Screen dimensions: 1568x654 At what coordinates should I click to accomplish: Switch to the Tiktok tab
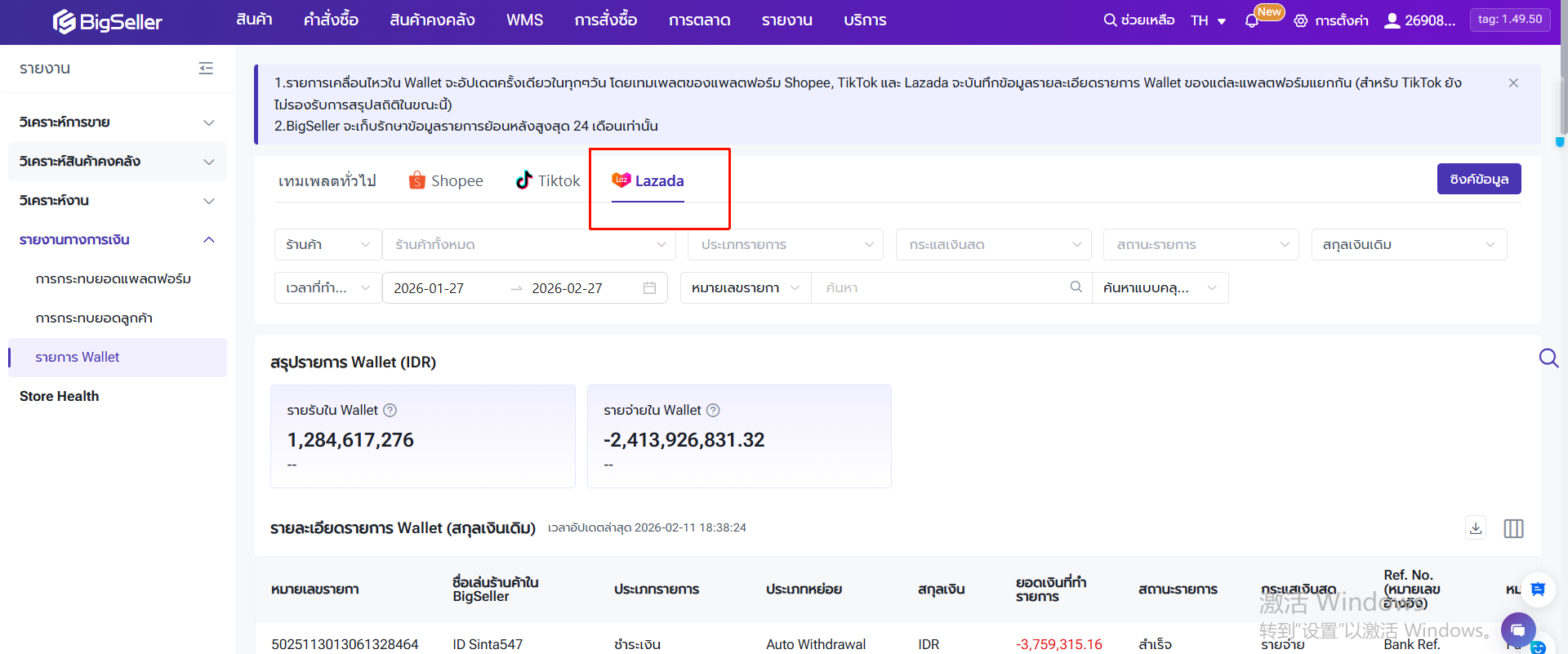tap(548, 181)
